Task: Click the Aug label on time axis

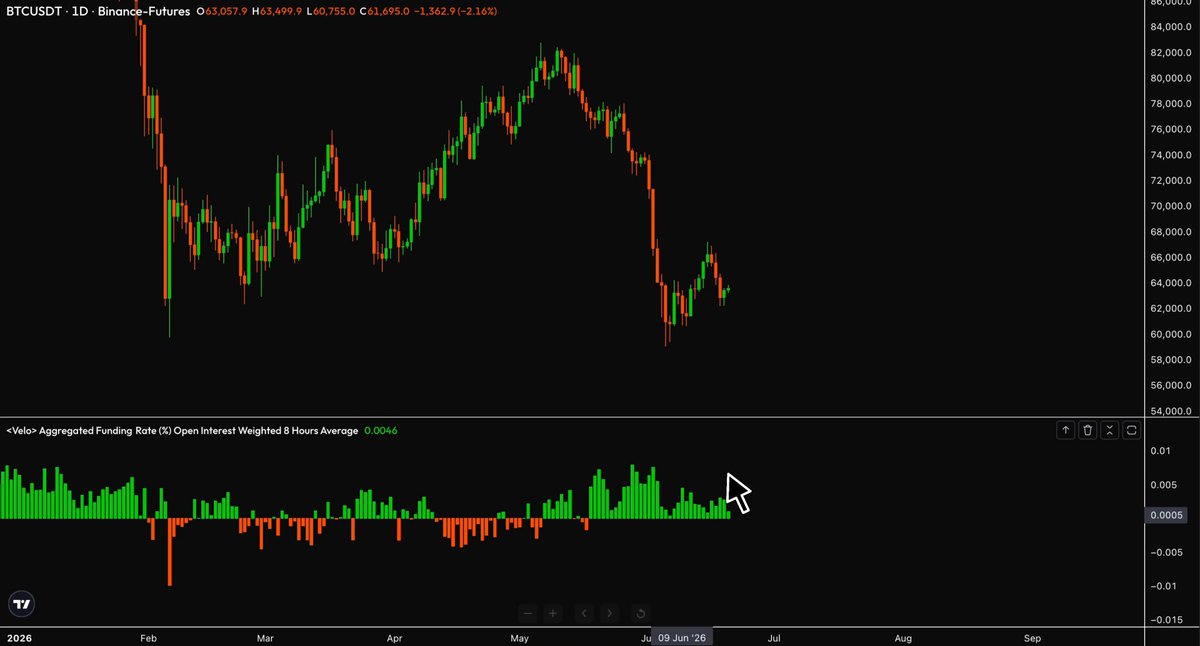Action: (903, 637)
